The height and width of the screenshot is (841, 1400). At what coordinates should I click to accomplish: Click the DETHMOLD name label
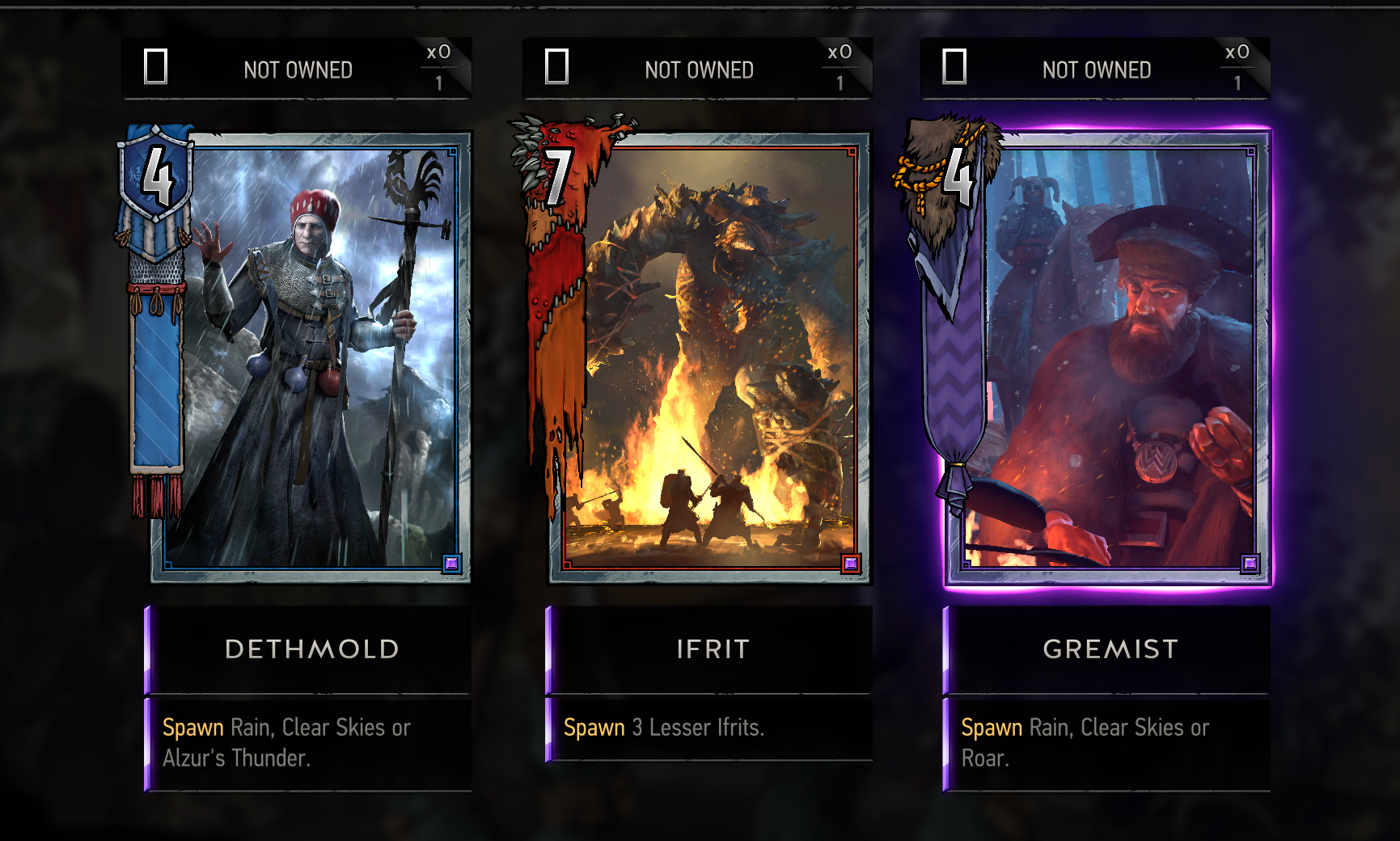pyautogui.click(x=311, y=649)
